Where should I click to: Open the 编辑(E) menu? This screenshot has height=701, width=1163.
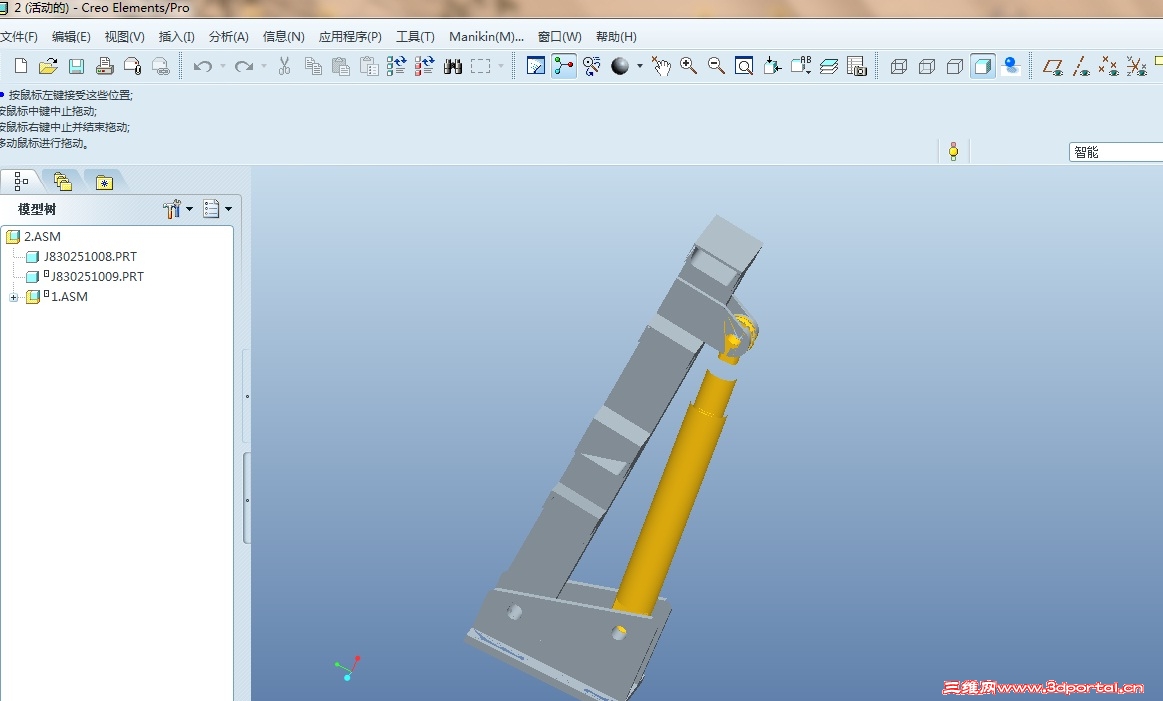pyautogui.click(x=71, y=36)
